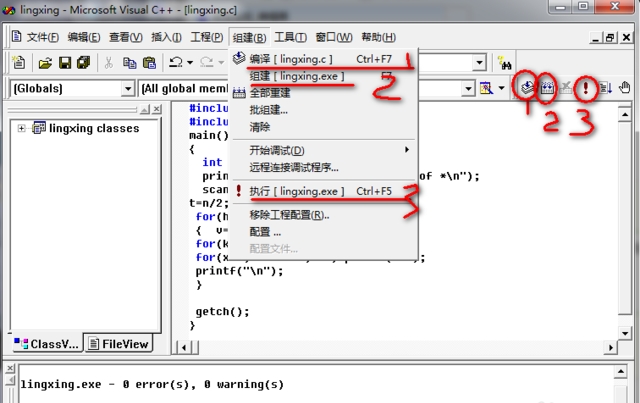Click the Execute Program exclamation icon

tap(586, 87)
